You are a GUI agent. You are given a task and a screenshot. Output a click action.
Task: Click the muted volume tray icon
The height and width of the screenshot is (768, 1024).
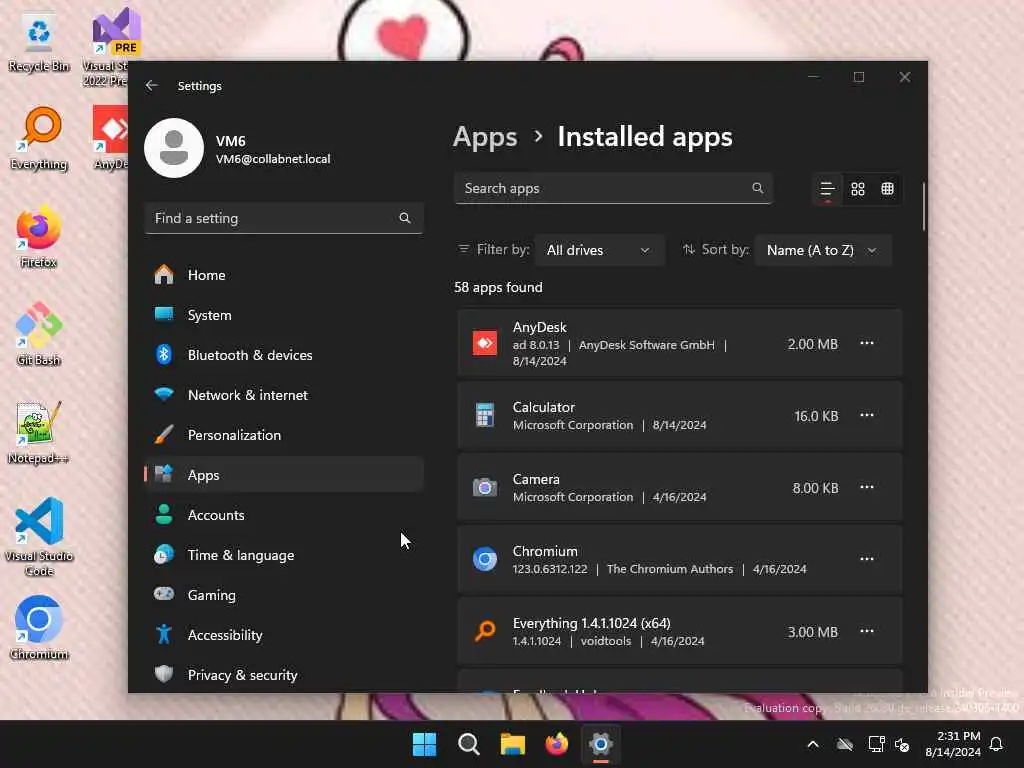tap(903, 744)
